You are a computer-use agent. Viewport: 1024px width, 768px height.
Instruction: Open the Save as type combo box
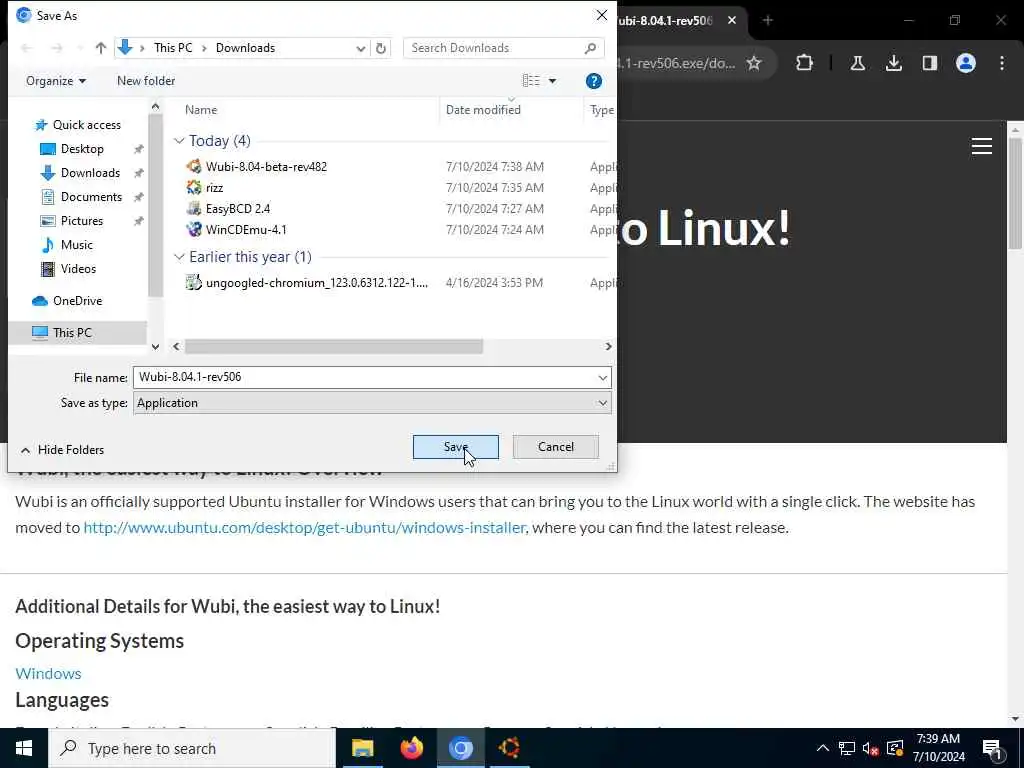click(x=372, y=403)
